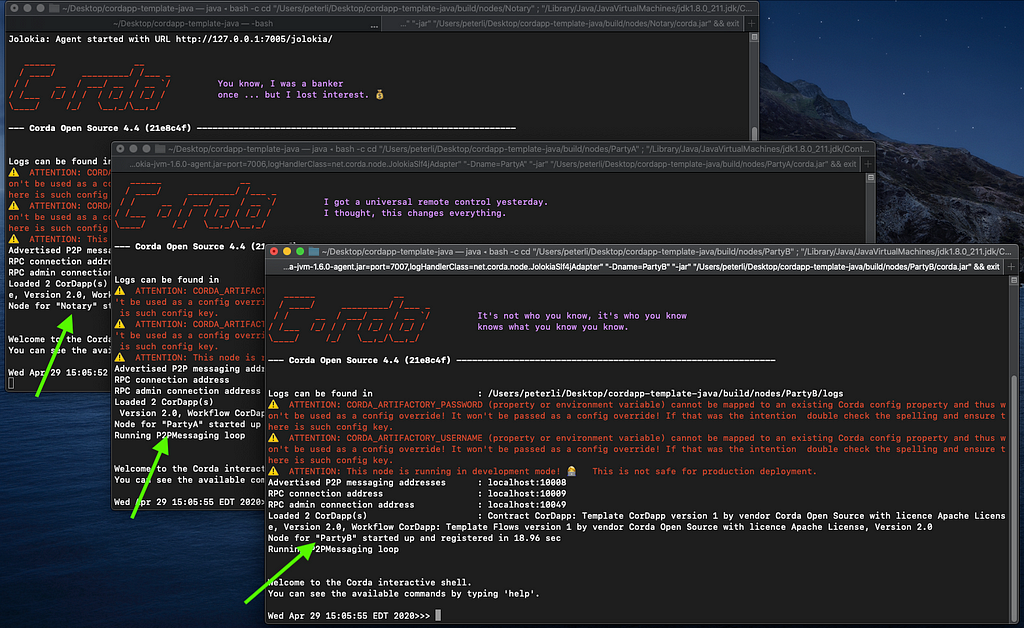Click the PartyB window title bar path text
Screen dimensions: 1024x628
point(666,251)
